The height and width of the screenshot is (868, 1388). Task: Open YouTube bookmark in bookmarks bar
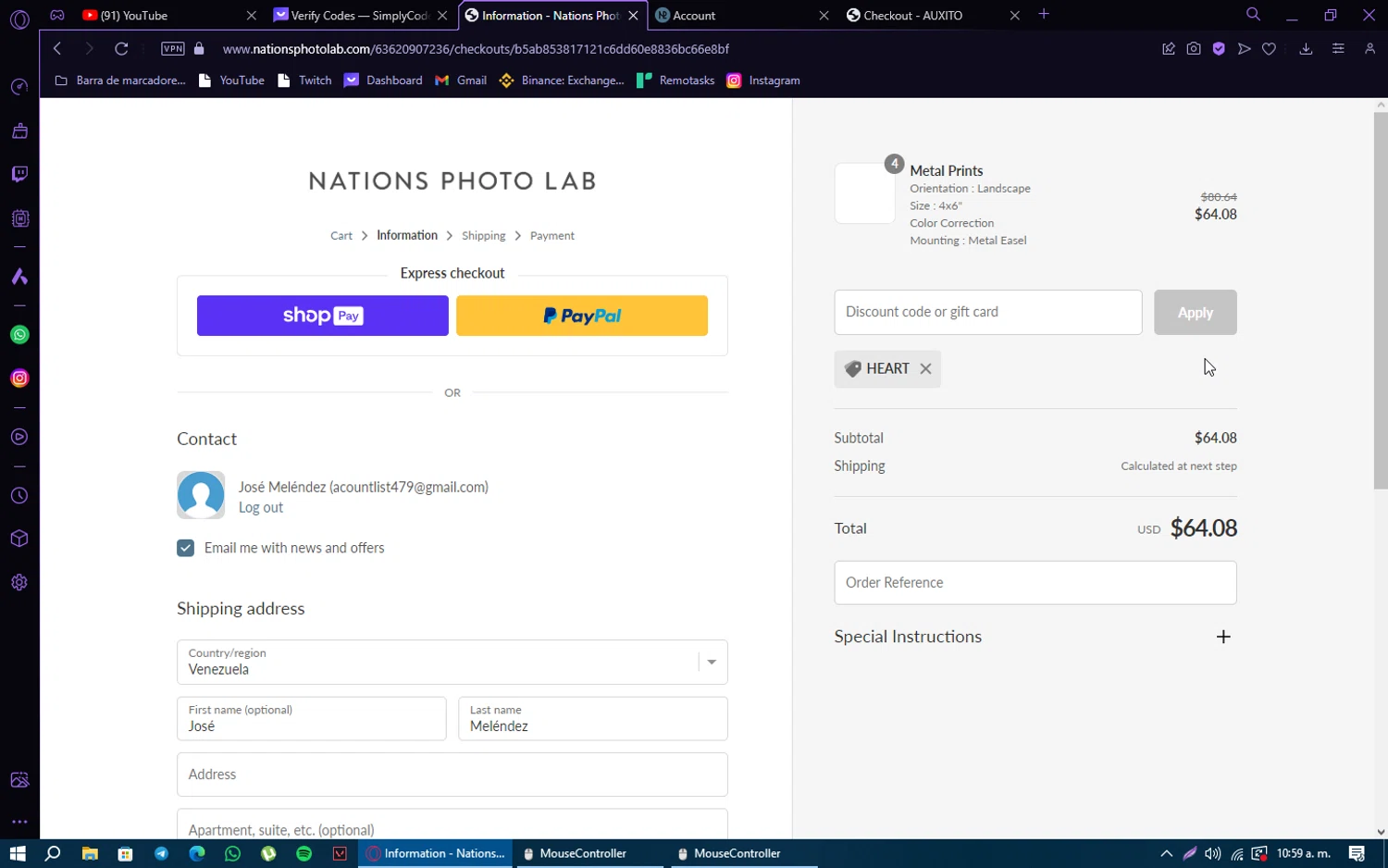click(x=232, y=81)
